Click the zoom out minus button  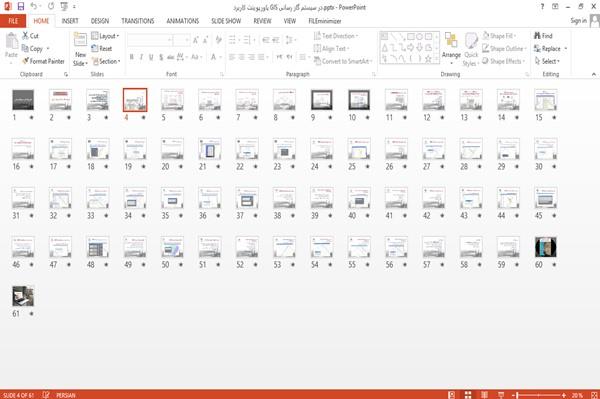tap(514, 395)
